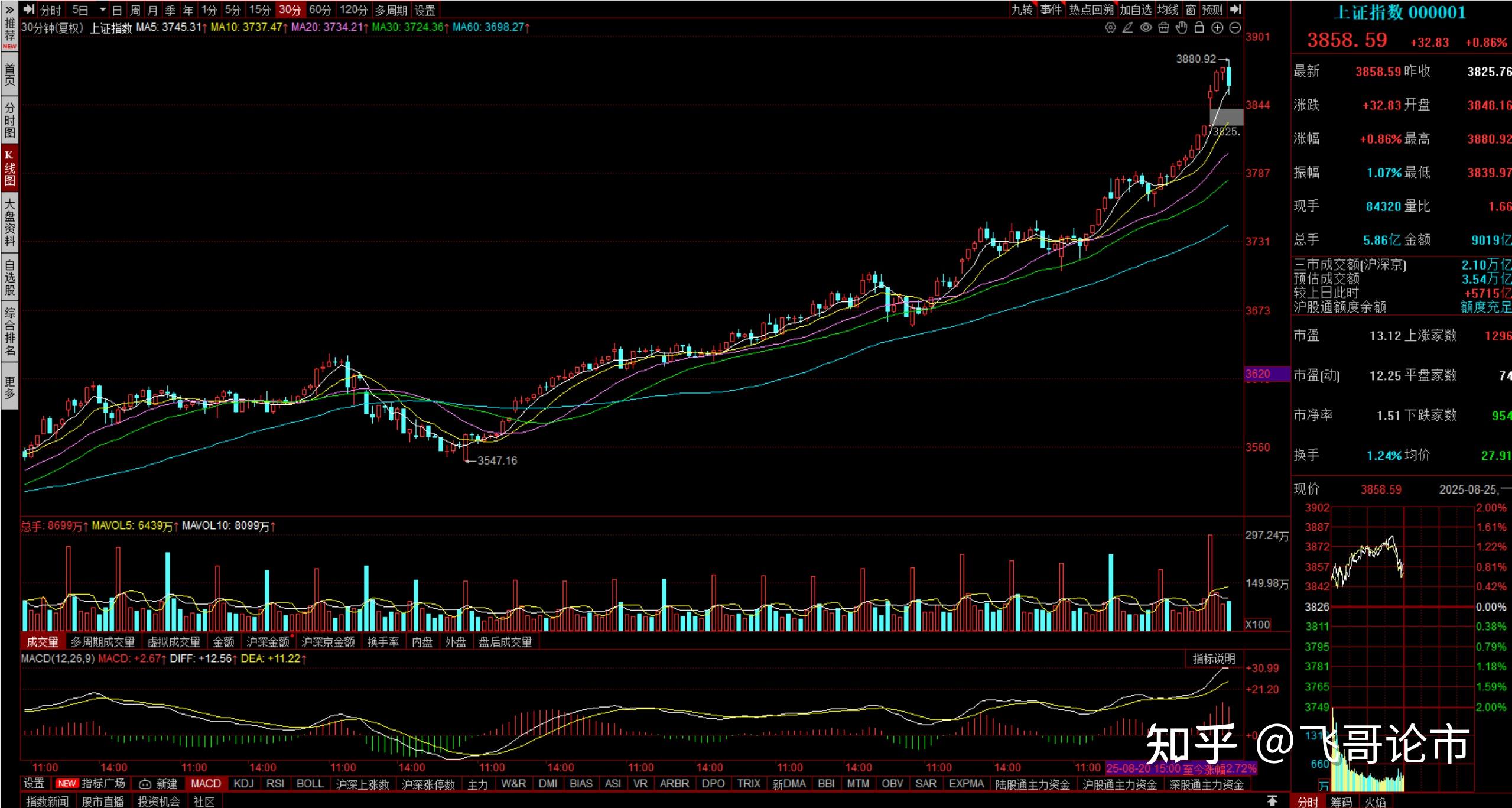Switch to the 60分 period tab
The image size is (1512, 808).
click(x=320, y=9)
